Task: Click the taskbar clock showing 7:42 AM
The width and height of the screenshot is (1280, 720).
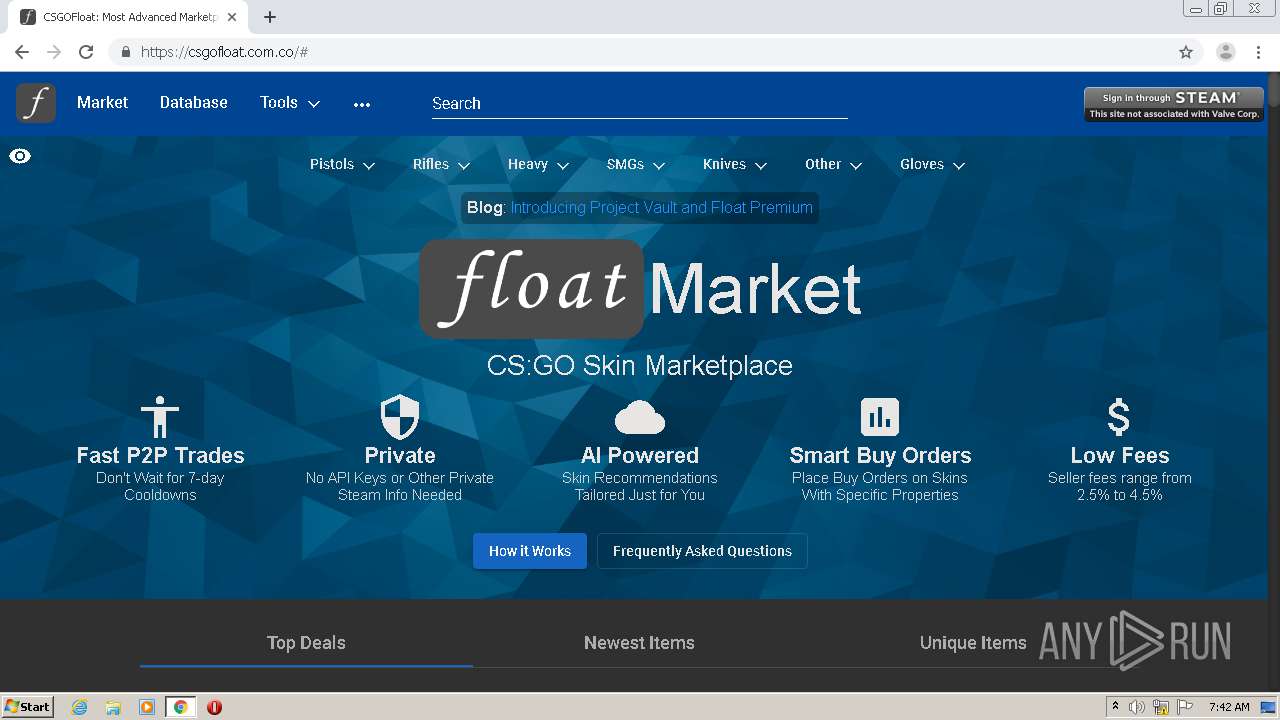Action: click(1229, 707)
